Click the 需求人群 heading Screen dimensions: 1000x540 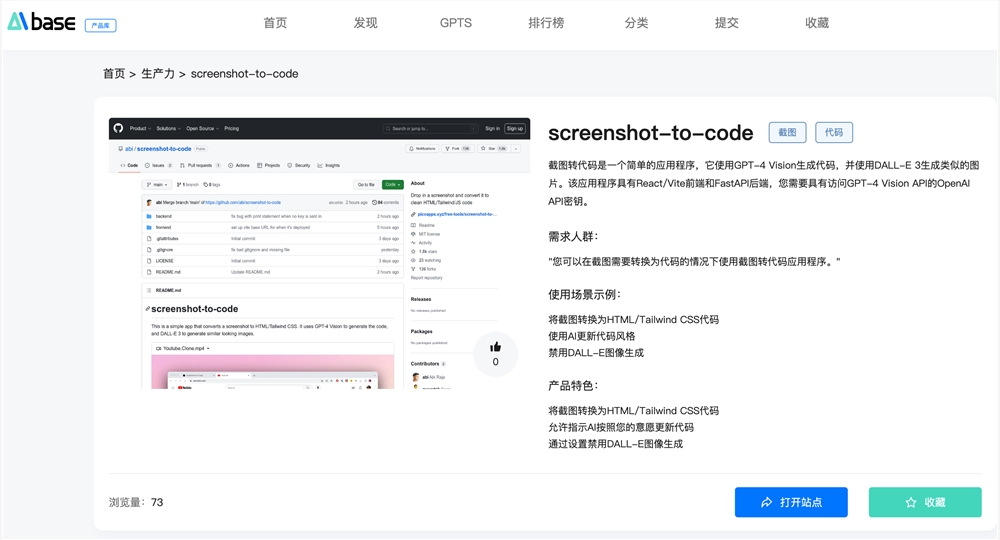573,237
